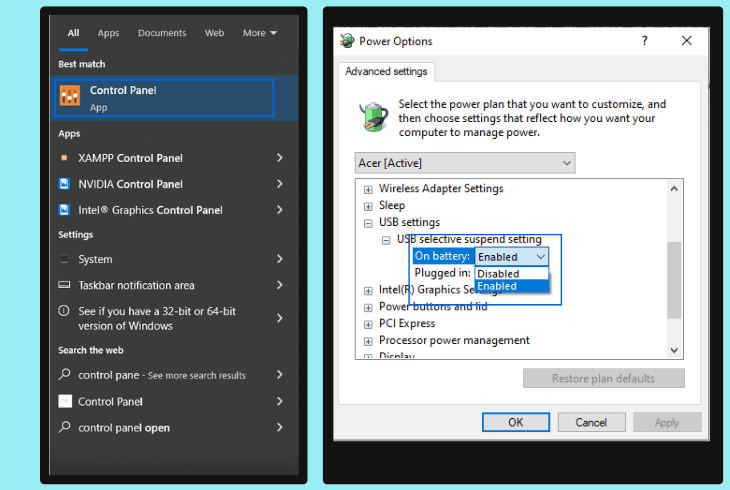Screen dimensions: 730x490
Task: Open 'control pane - See more search results'
Action: click(173, 374)
